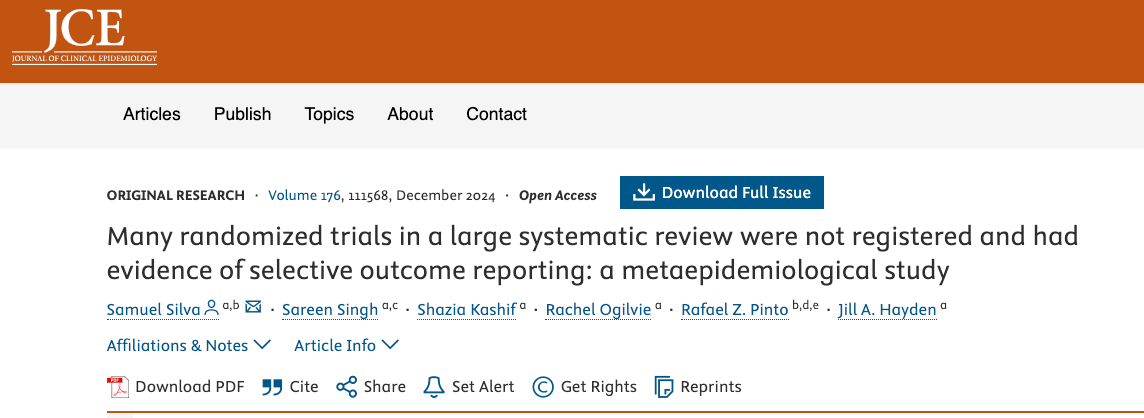1144x418 pixels.
Task: Click the JCE journal logo
Action: [84, 38]
